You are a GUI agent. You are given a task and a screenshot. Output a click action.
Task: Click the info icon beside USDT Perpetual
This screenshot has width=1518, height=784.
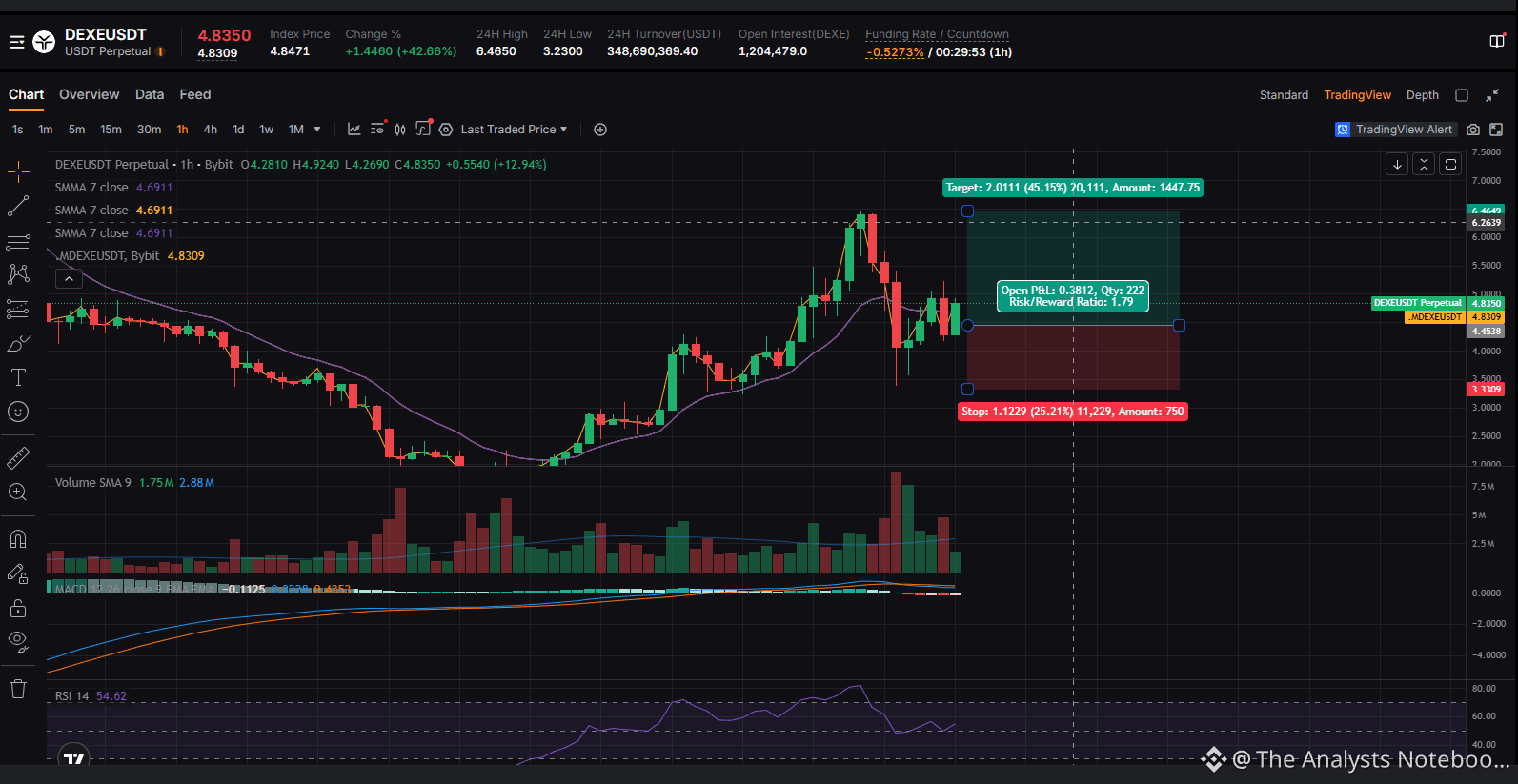(160, 51)
